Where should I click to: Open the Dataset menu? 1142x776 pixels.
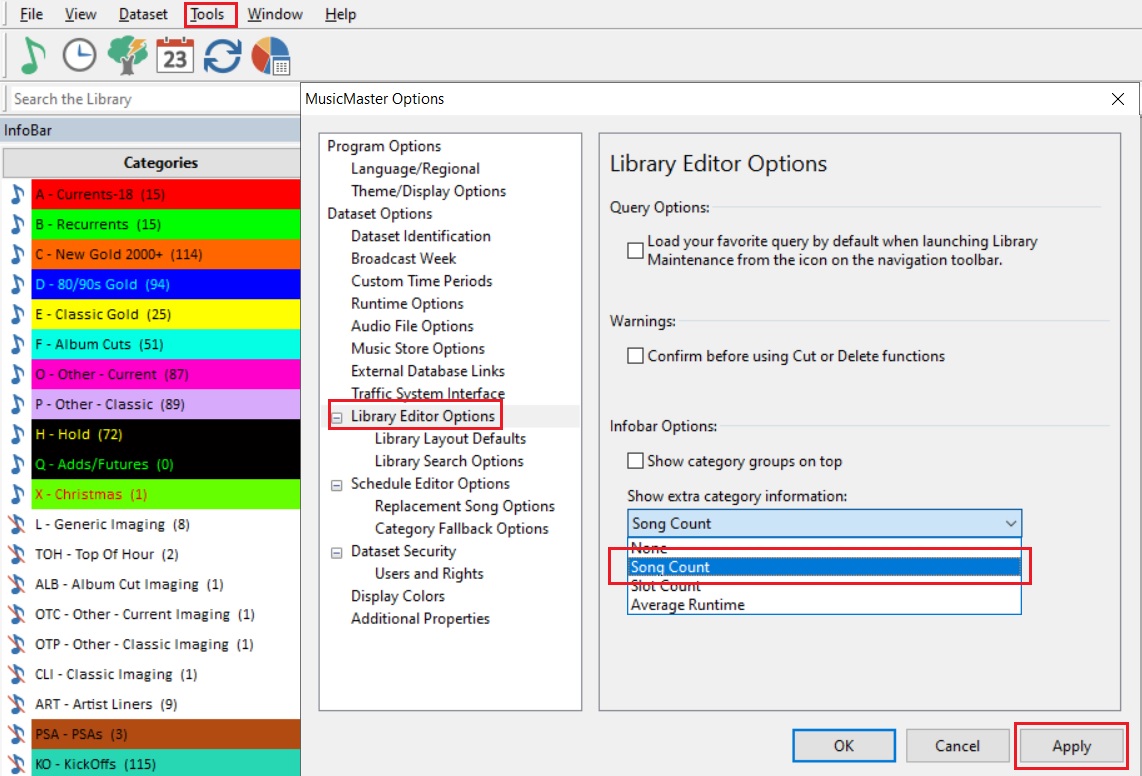[x=143, y=14]
